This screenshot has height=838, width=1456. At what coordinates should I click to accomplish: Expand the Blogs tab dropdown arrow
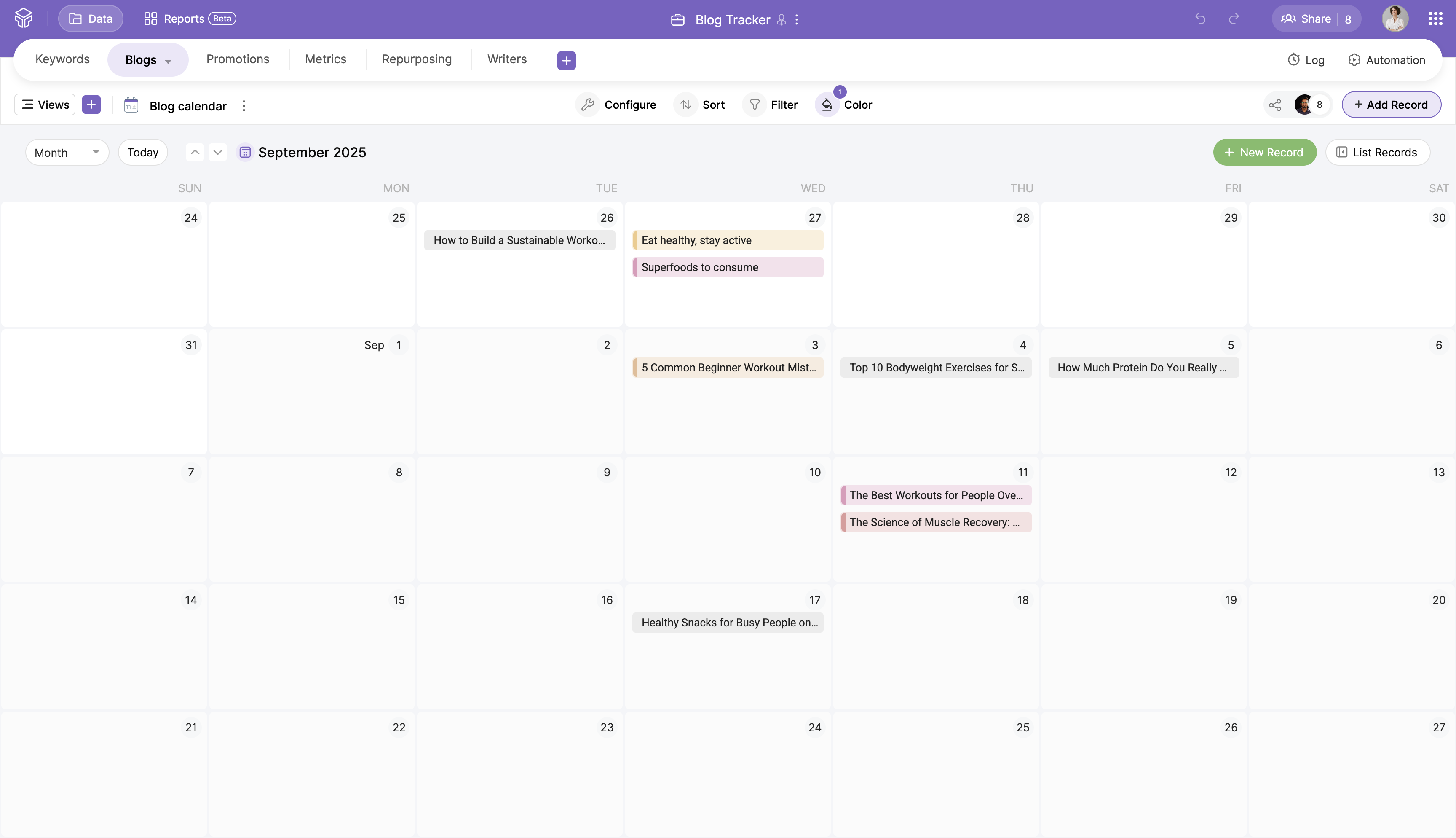(x=168, y=62)
